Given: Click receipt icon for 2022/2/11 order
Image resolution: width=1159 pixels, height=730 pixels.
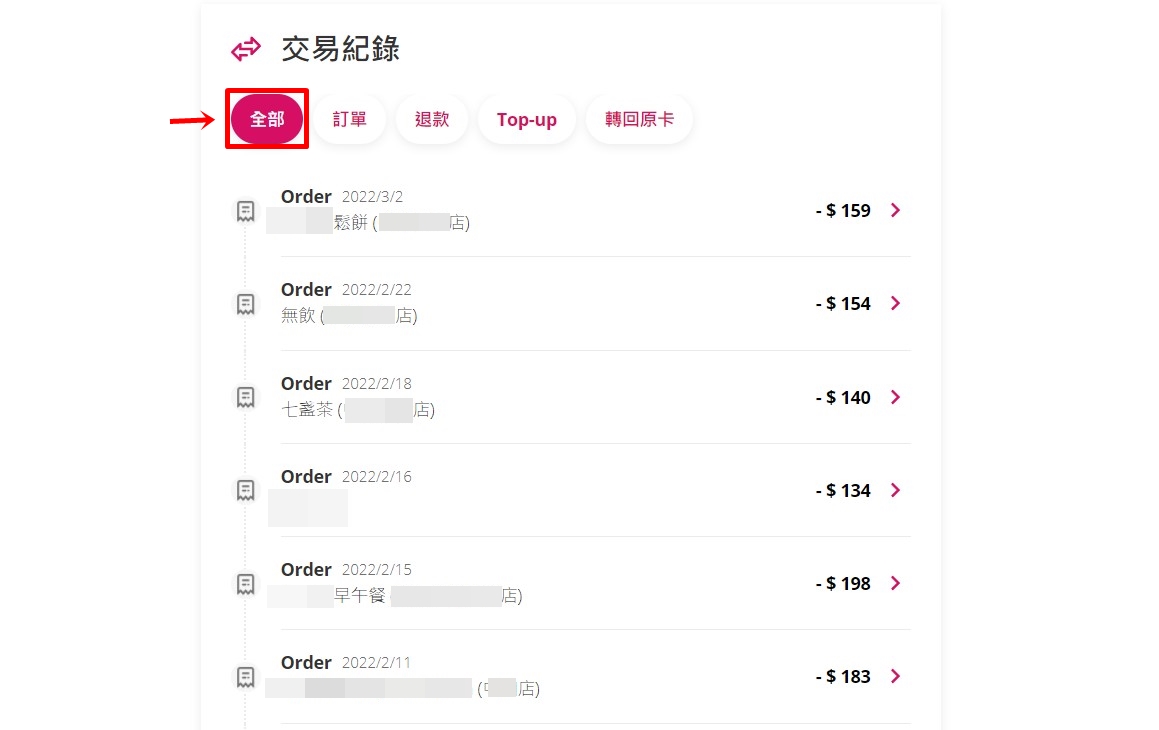Looking at the screenshot, I should pyautogui.click(x=245, y=678).
